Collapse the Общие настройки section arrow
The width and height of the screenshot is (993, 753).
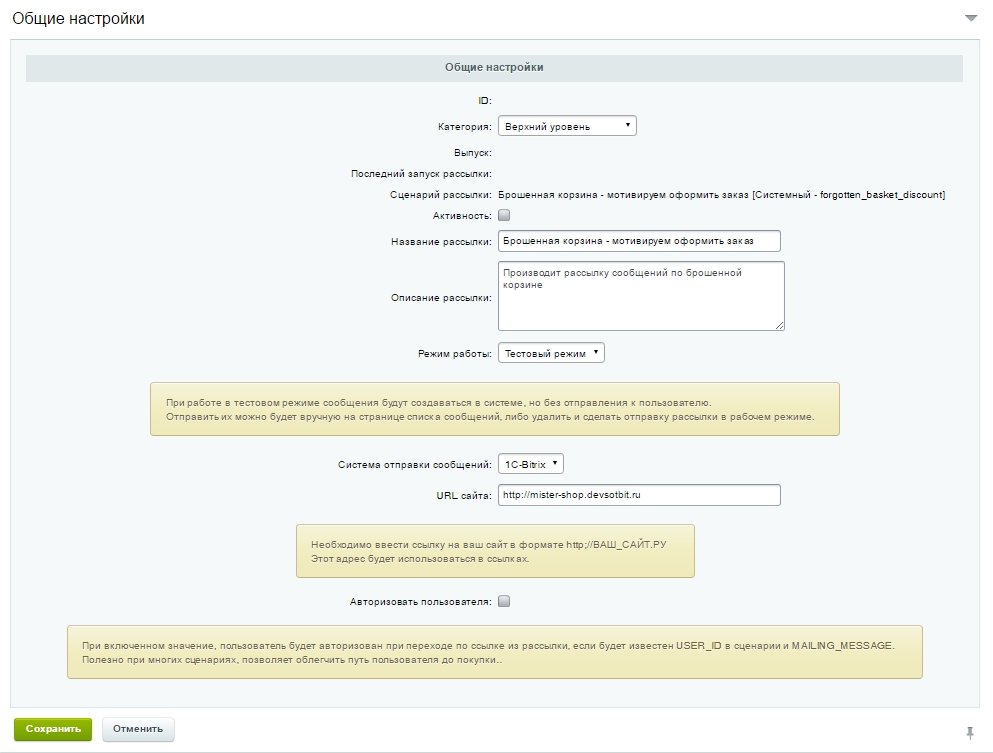970,18
